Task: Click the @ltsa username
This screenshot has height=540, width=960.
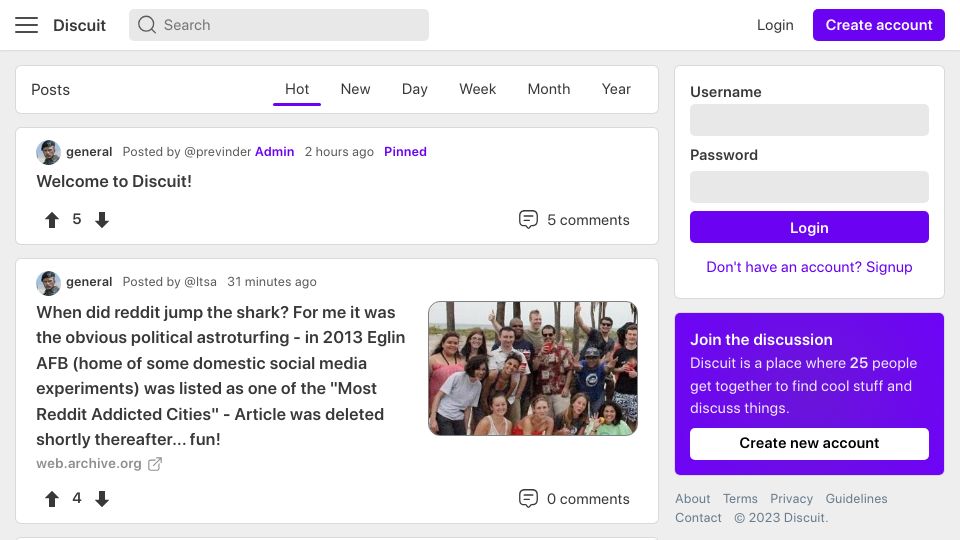Action: tap(200, 282)
